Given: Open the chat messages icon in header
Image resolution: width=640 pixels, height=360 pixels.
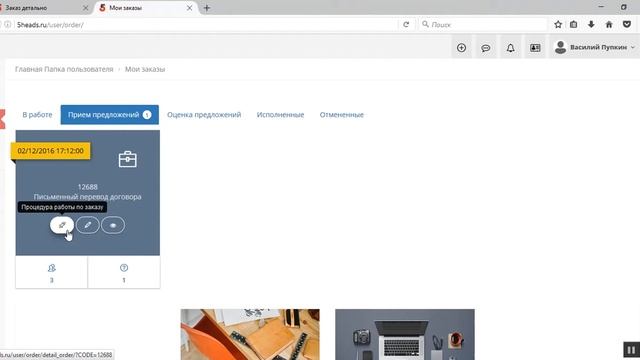Looking at the screenshot, I should 486,48.
